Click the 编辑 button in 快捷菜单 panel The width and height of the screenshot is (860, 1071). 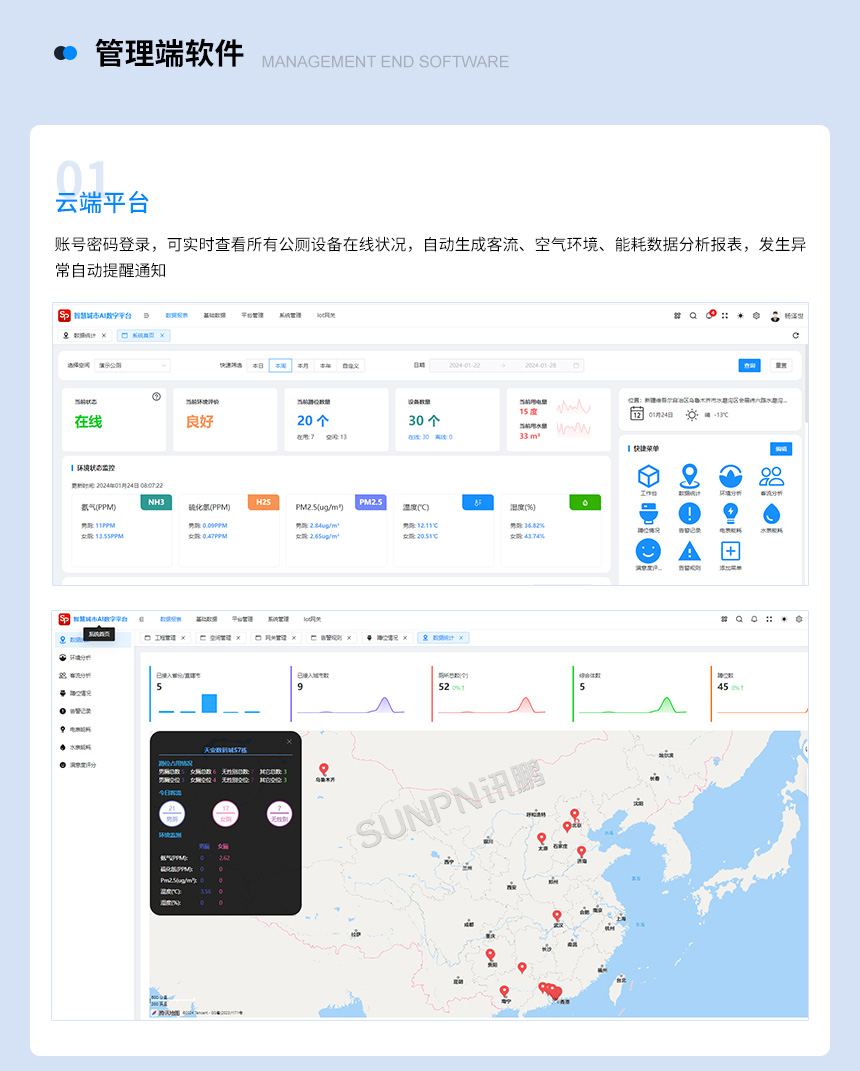pyautogui.click(x=781, y=449)
